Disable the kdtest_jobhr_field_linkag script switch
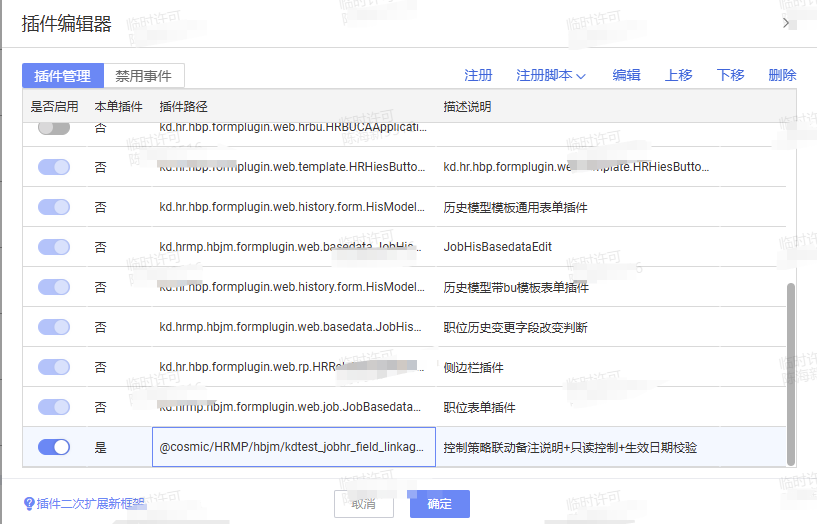Screen dimensions: 817x524 click(x=54, y=447)
